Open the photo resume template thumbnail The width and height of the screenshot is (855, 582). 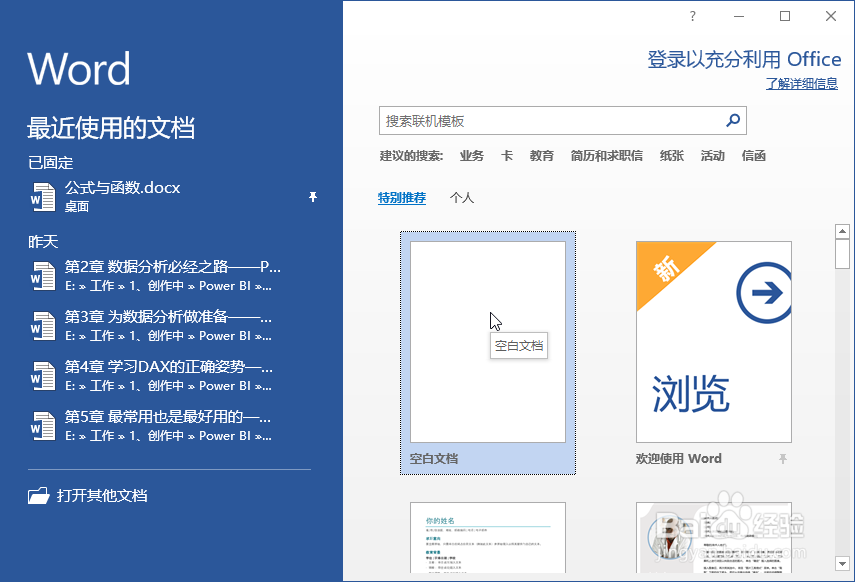click(713, 537)
